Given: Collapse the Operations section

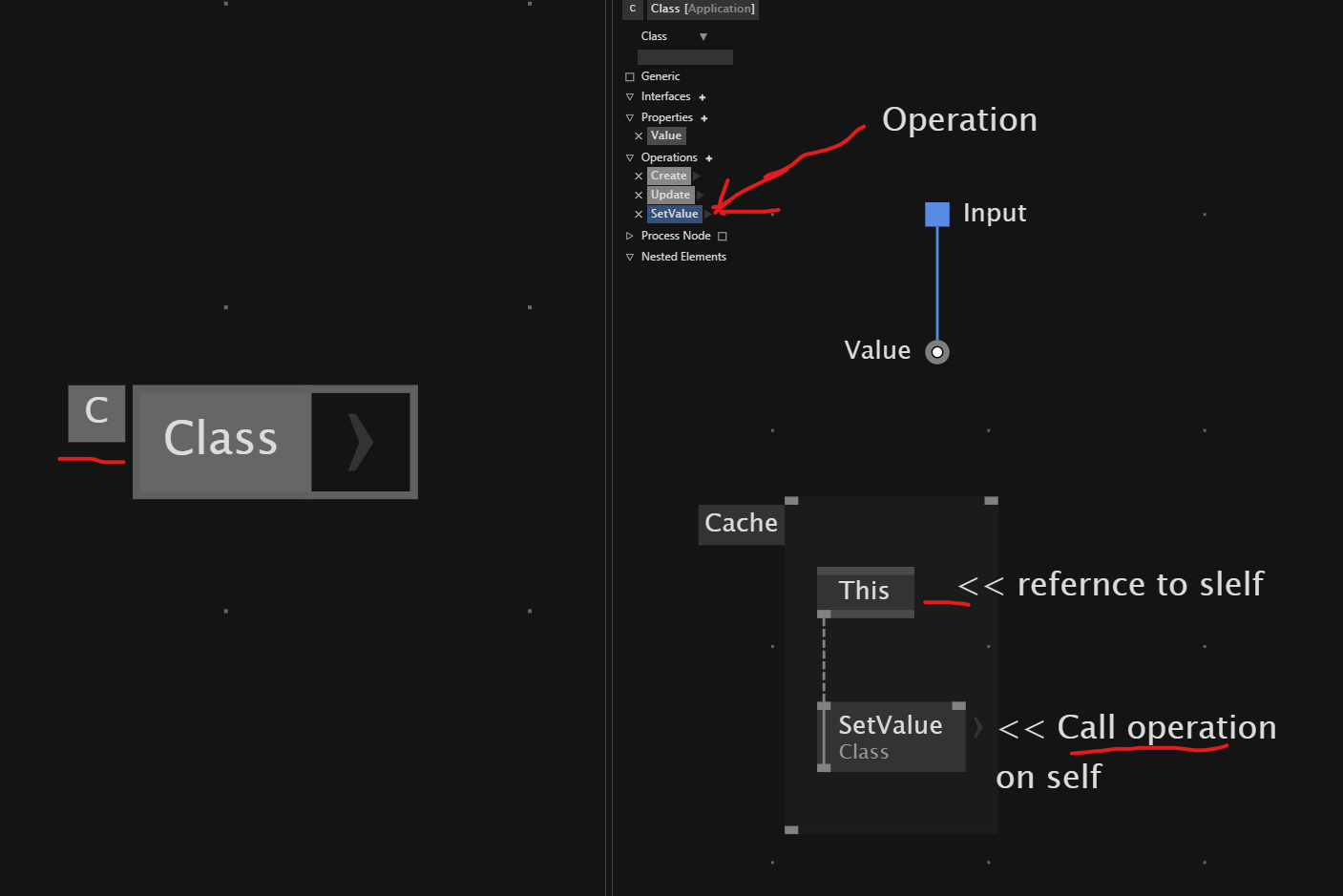Looking at the screenshot, I should coord(630,158).
